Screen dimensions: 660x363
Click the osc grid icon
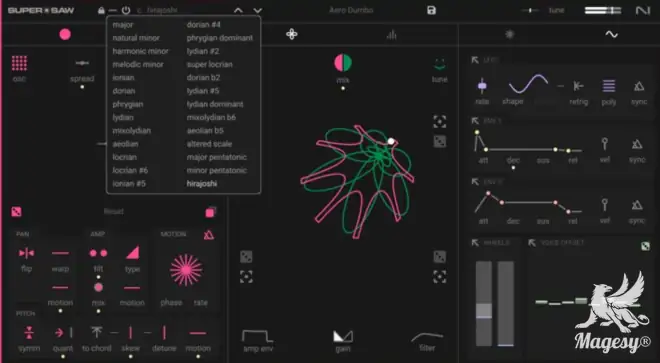tap(19, 63)
